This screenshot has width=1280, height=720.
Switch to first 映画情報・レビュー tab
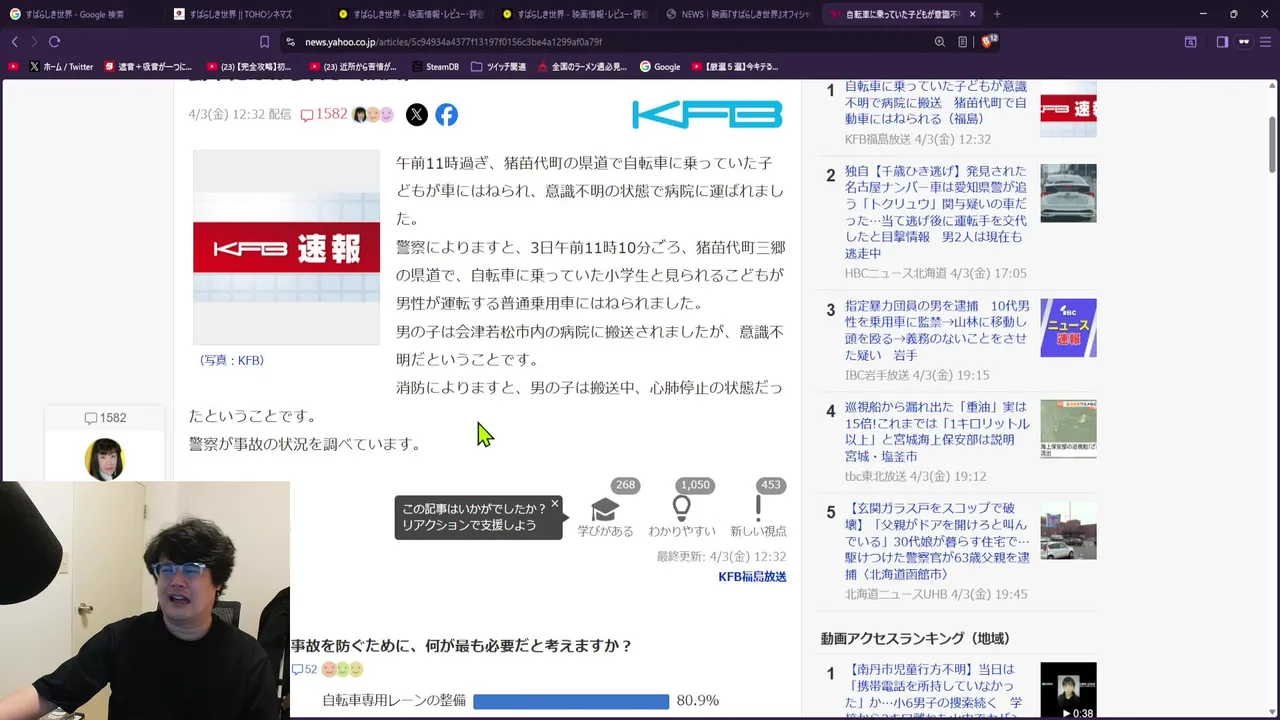pos(410,14)
